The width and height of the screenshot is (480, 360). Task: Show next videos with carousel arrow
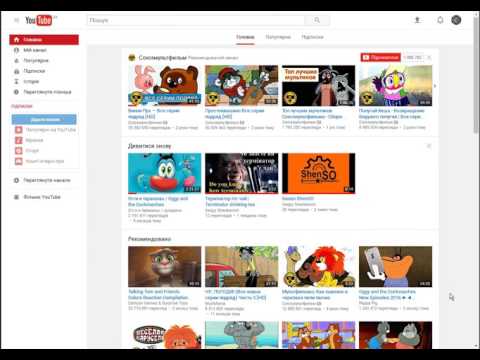click(x=435, y=86)
